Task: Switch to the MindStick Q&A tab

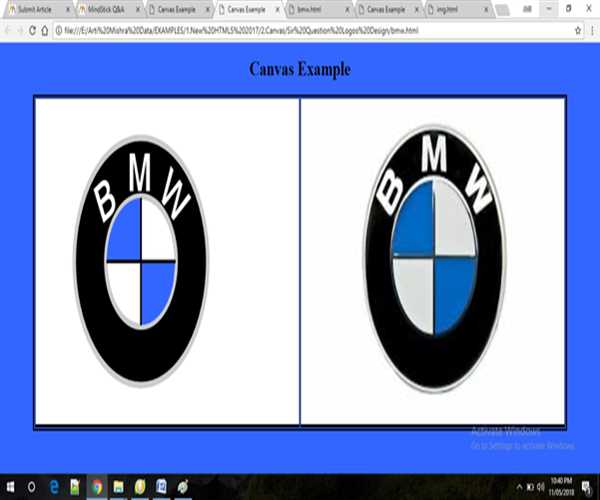Action: click(x=107, y=8)
